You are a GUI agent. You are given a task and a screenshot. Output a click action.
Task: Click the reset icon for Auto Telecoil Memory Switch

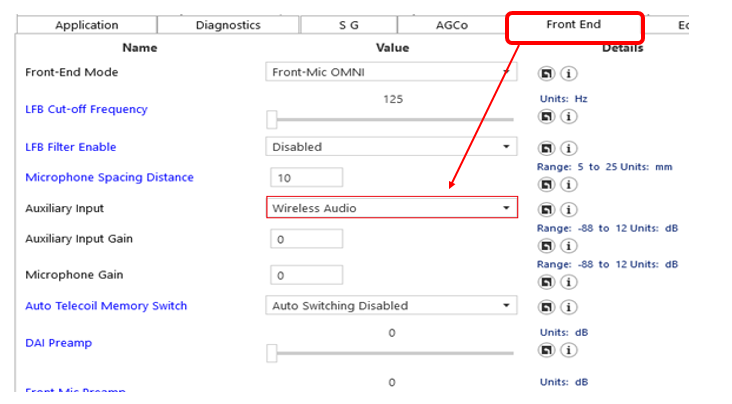point(547,306)
